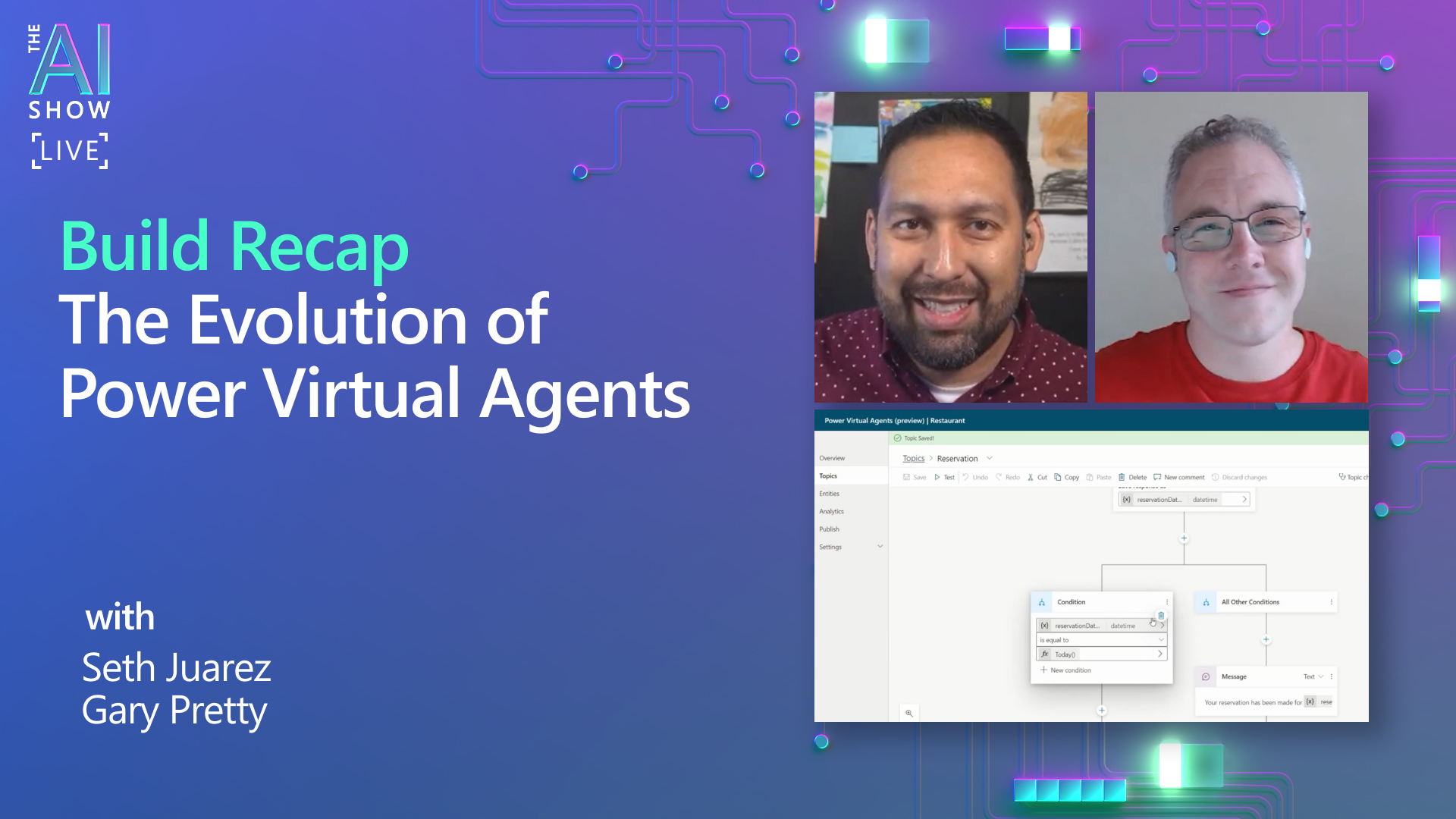Open Condition node three-dot options menu
This screenshot has height=819, width=1456.
click(1167, 602)
